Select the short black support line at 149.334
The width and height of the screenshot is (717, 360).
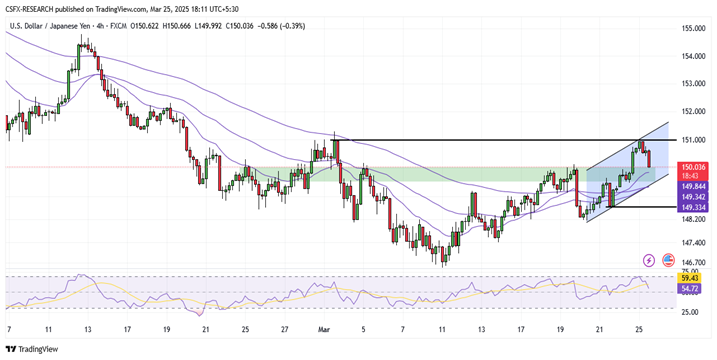641,207
